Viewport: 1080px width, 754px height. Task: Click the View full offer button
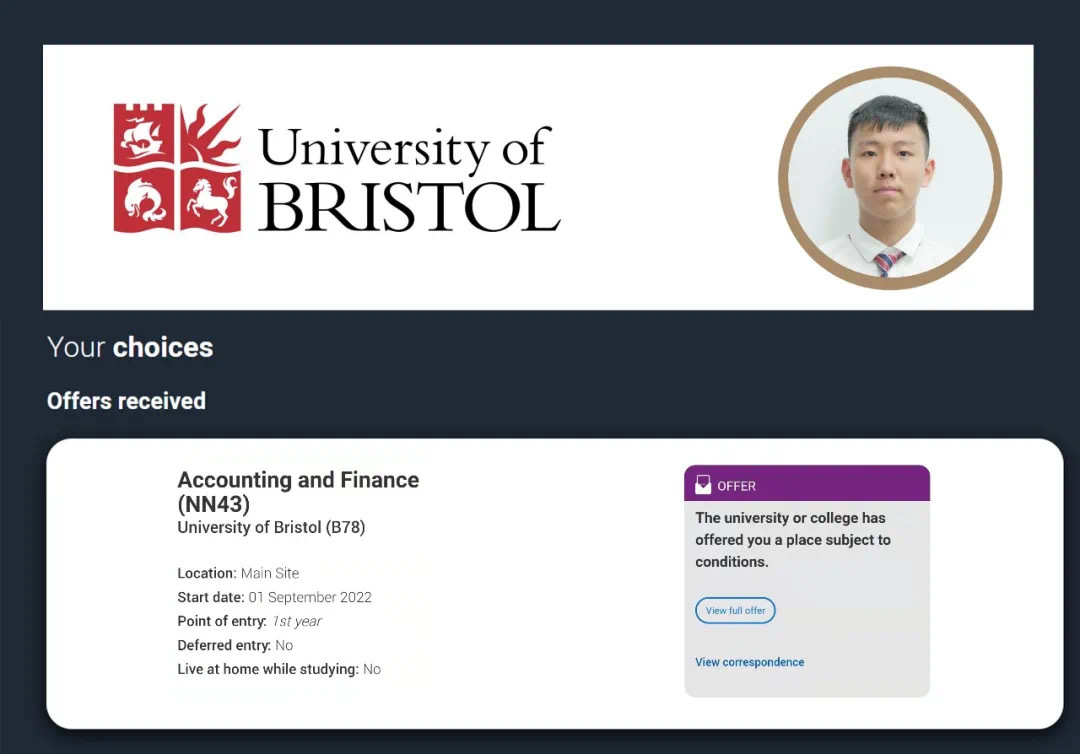click(x=735, y=610)
